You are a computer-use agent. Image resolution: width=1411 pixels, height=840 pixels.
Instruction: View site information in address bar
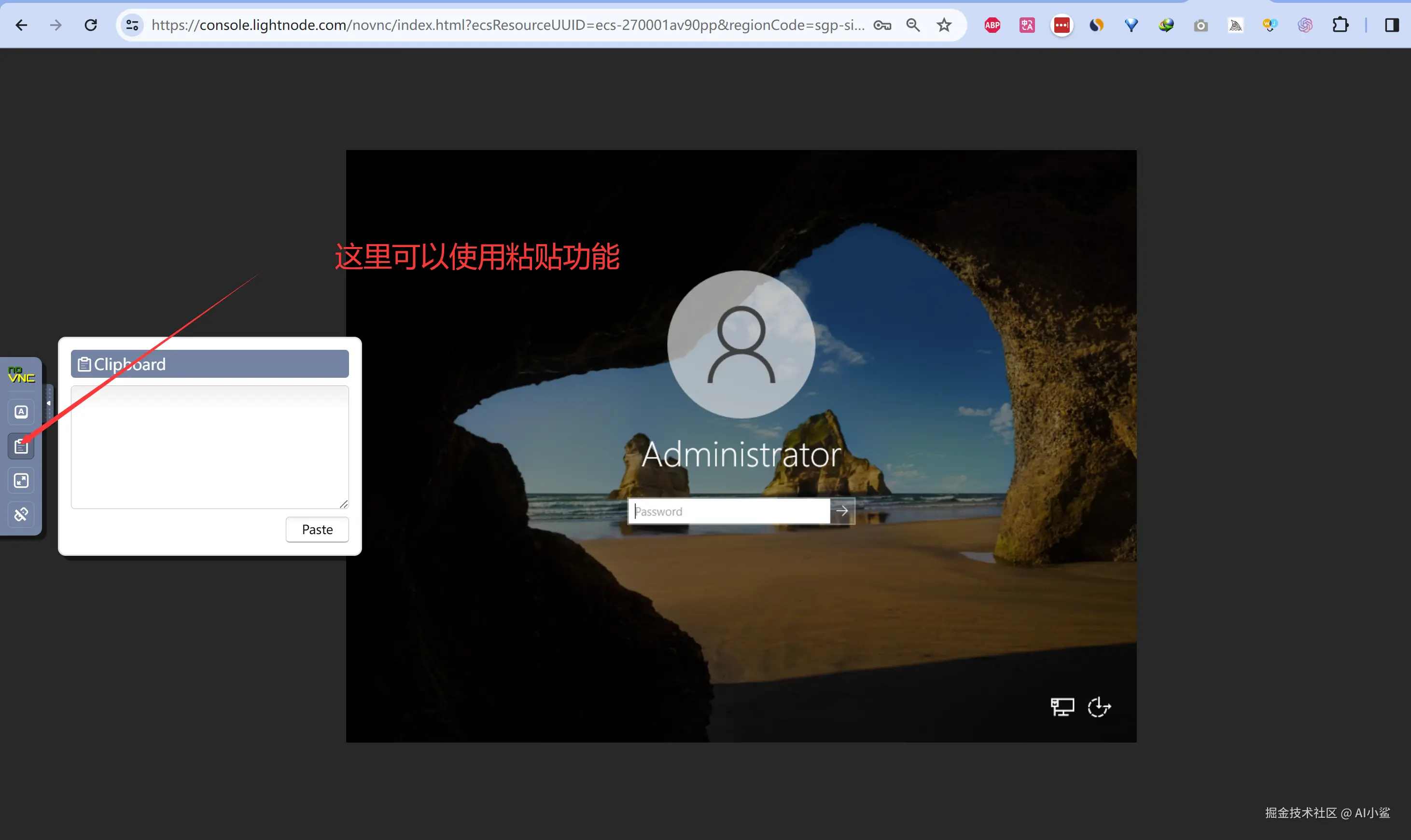tap(132, 25)
